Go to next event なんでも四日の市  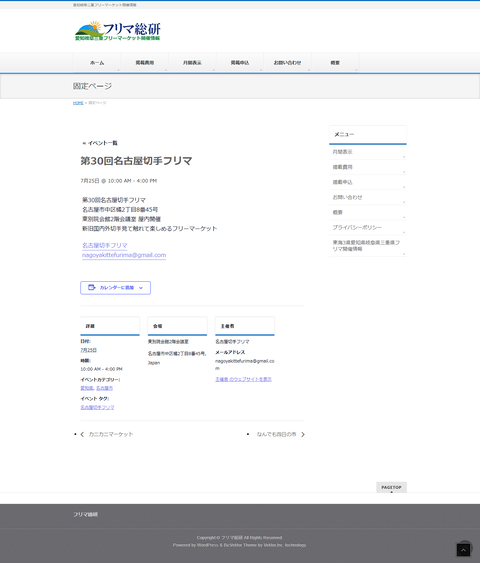click(x=276, y=434)
